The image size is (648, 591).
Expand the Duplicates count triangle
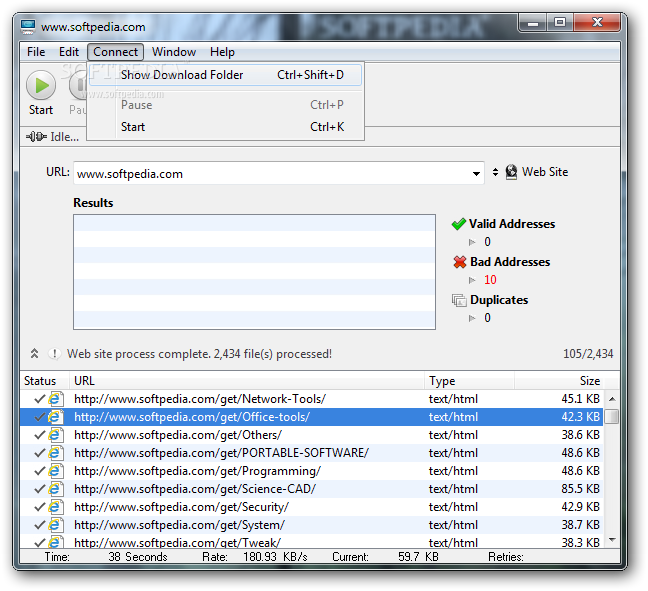472,318
